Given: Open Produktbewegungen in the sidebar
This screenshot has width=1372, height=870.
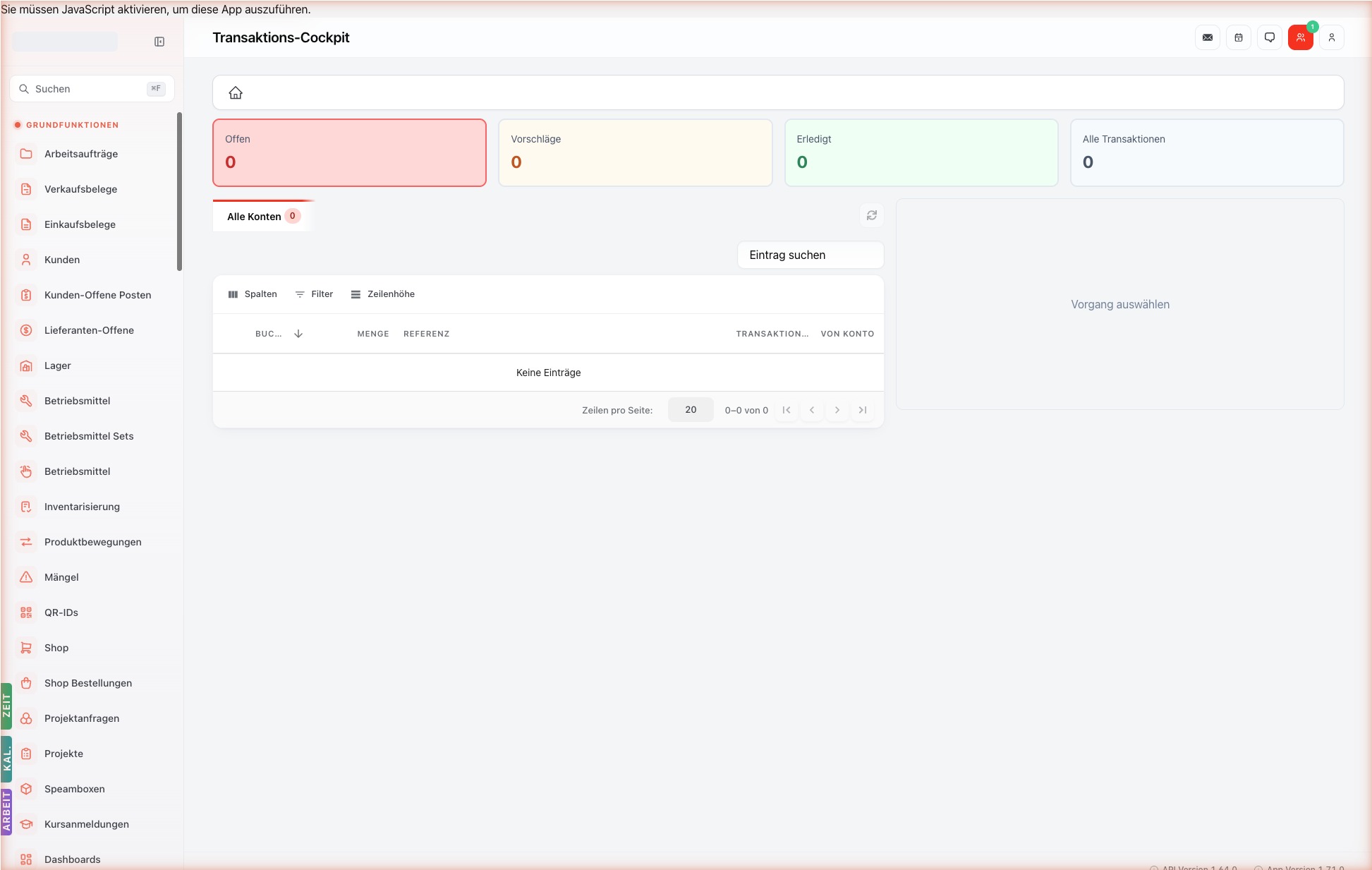Looking at the screenshot, I should point(92,542).
